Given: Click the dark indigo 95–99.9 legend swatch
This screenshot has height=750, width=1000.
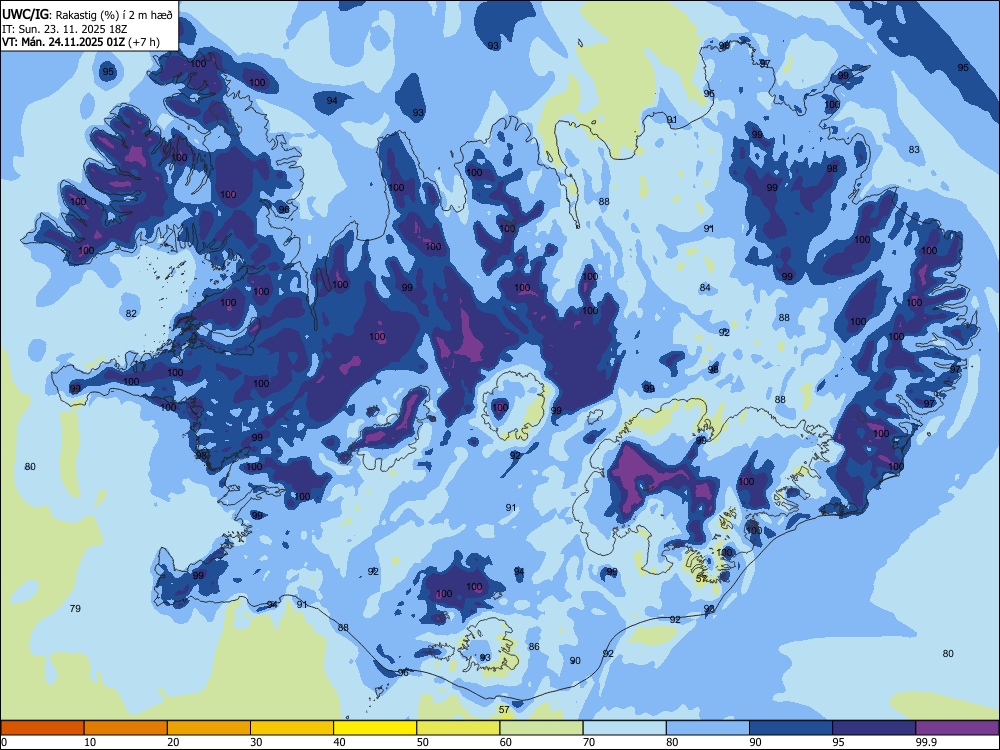Looking at the screenshot, I should coord(874,728).
